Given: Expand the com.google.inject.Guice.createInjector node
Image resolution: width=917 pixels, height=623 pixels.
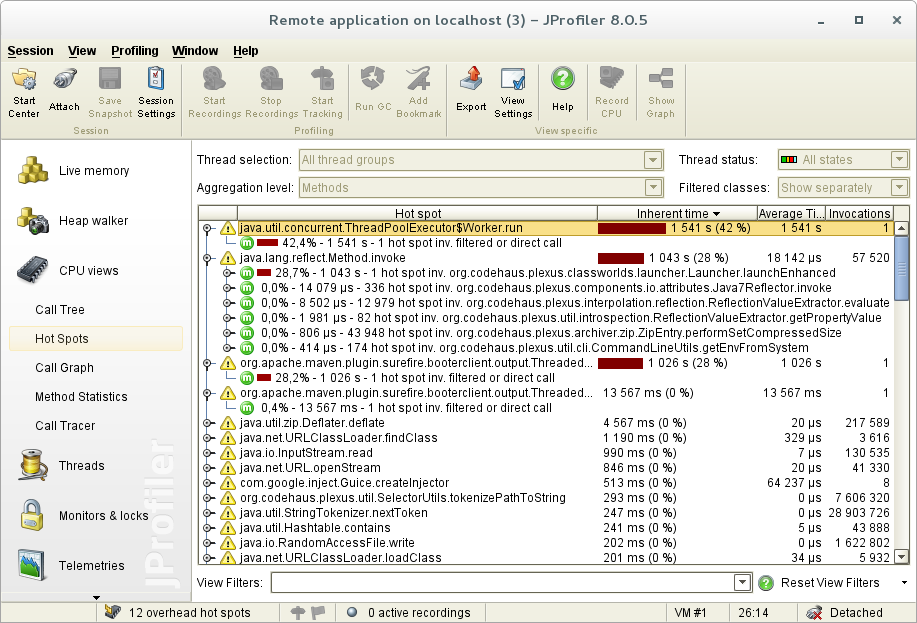Looking at the screenshot, I should pos(207,483).
